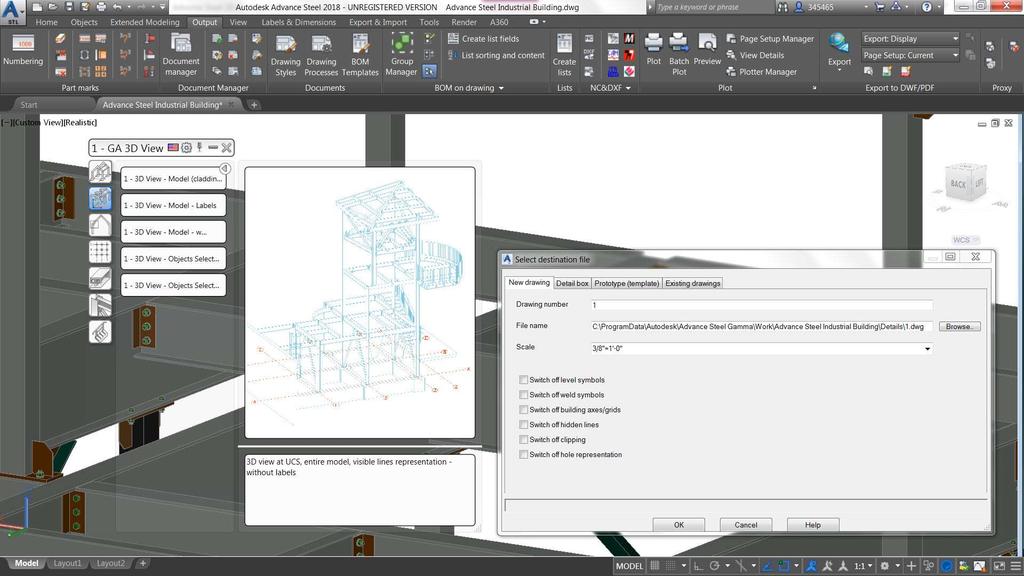This screenshot has height=576, width=1024.
Task: Click Create lists icon
Action: point(564,55)
